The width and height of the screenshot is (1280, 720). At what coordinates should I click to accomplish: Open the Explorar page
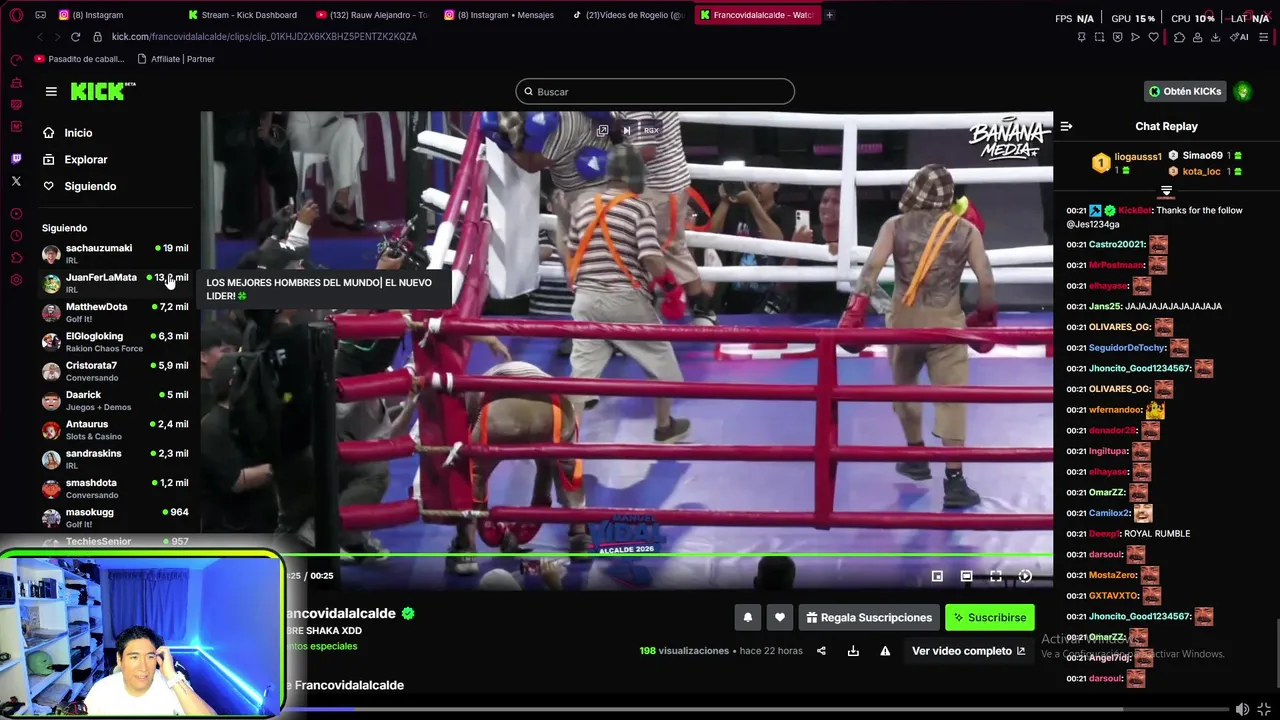86,160
